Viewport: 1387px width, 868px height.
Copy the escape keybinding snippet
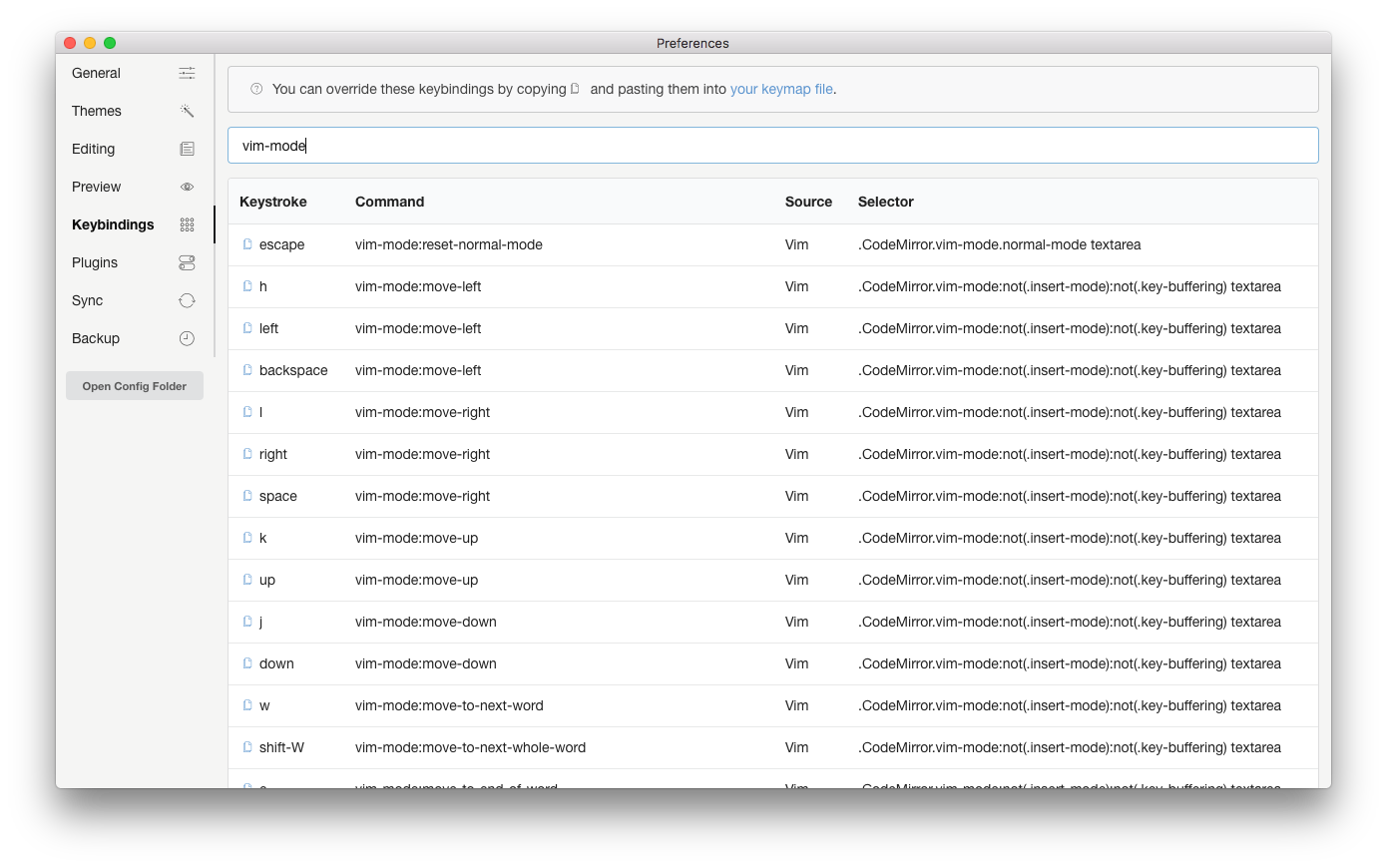click(x=246, y=243)
